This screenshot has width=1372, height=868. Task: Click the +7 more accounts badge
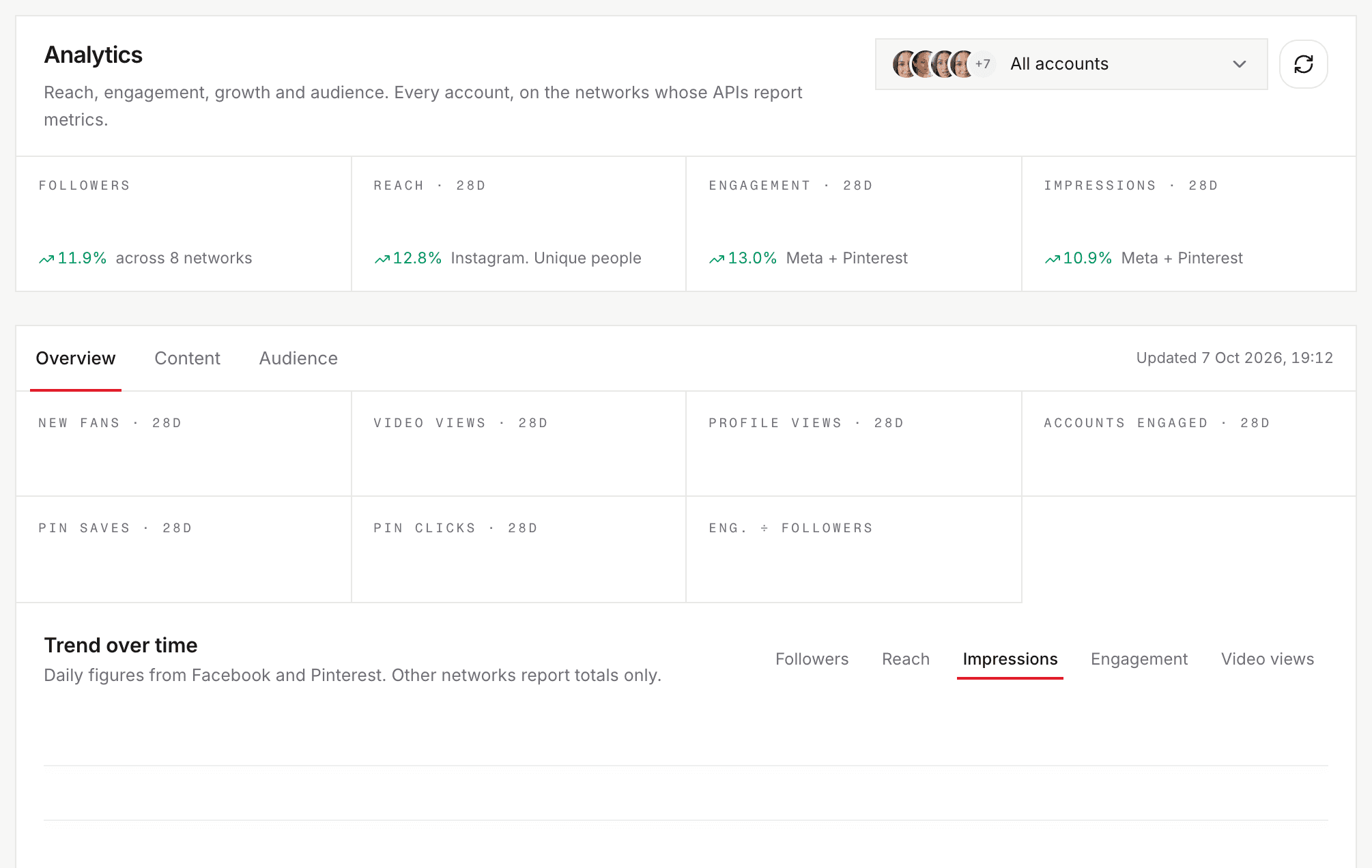coord(982,64)
